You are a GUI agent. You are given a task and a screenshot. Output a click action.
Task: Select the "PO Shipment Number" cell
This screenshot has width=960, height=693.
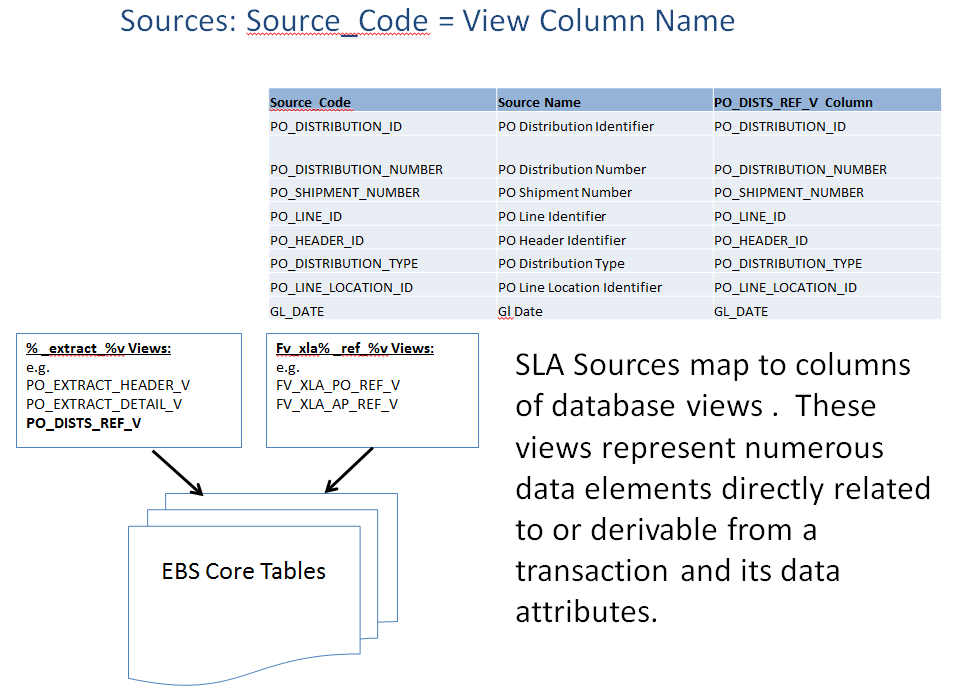(565, 192)
